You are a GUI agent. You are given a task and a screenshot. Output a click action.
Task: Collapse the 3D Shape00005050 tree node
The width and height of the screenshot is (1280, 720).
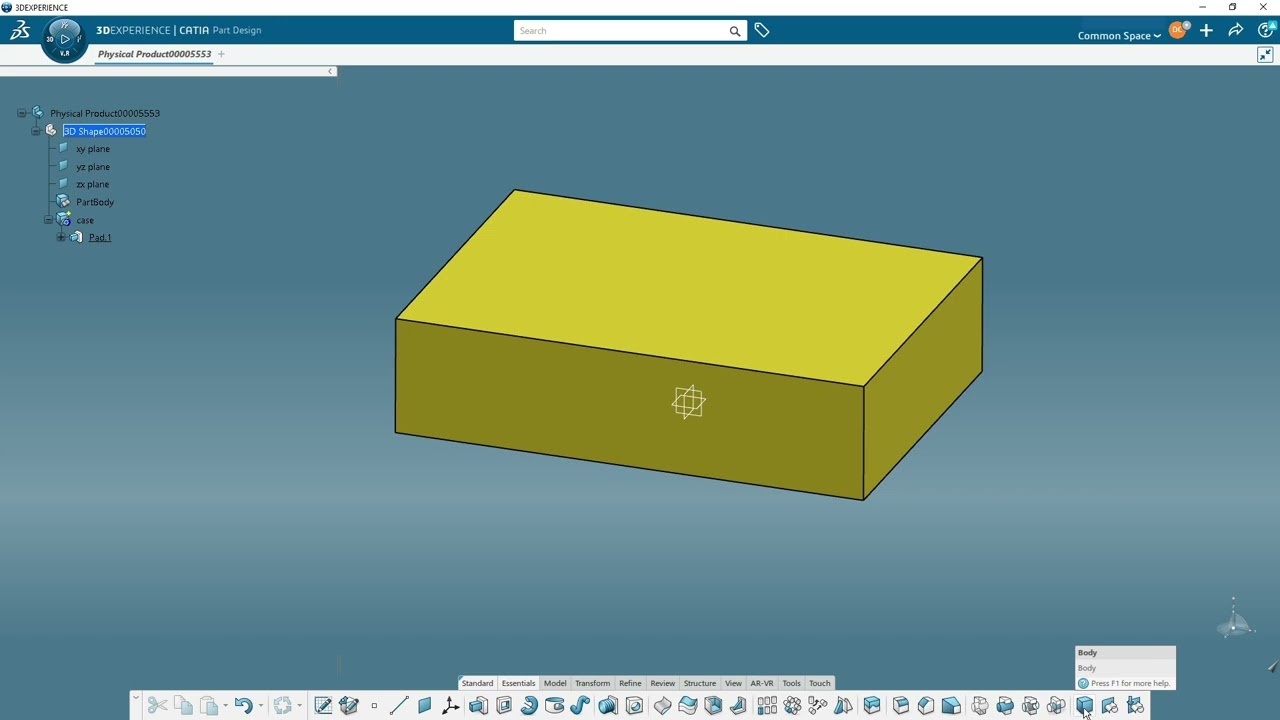35,131
